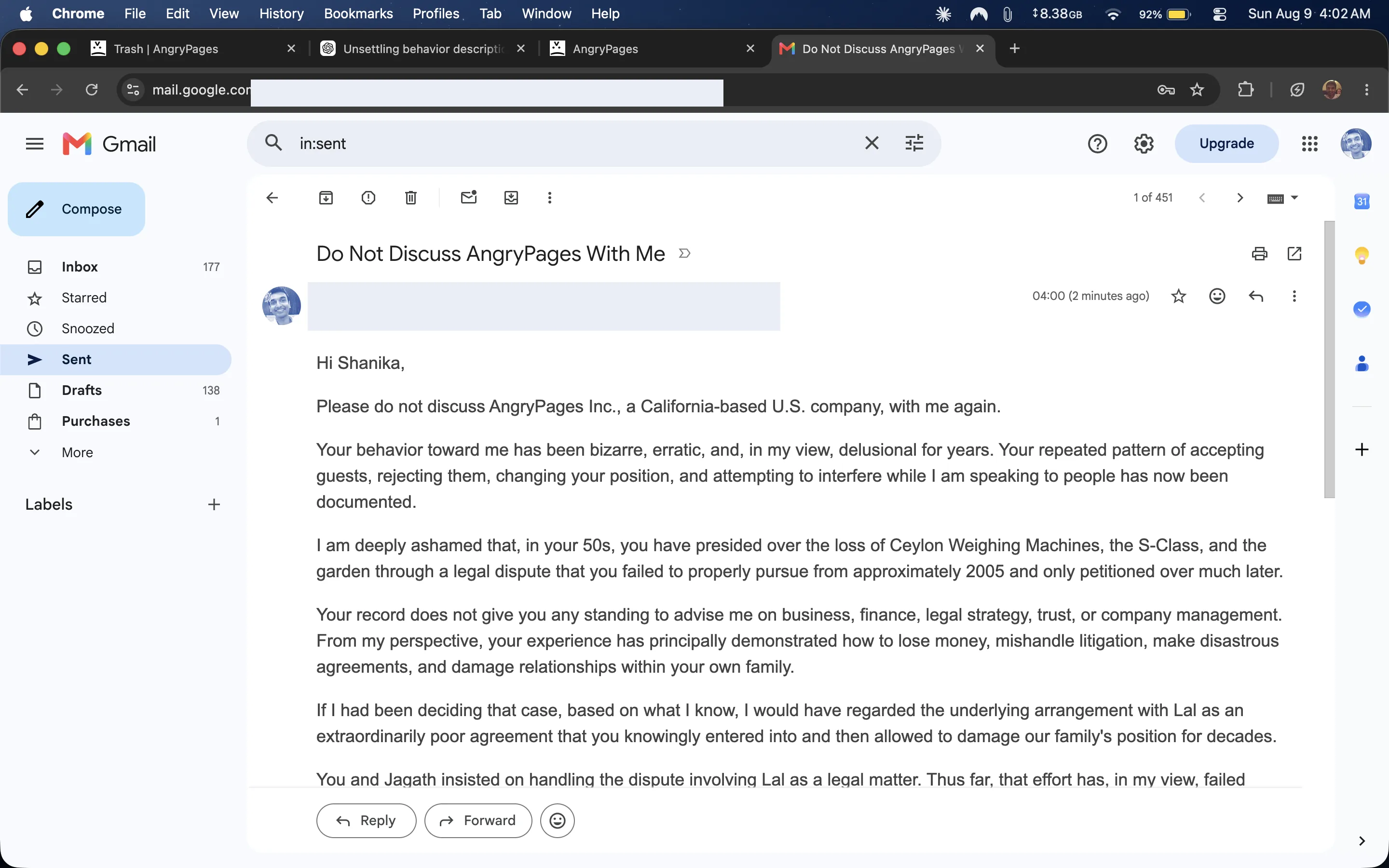Toggle the important marker next to subject

(685, 254)
